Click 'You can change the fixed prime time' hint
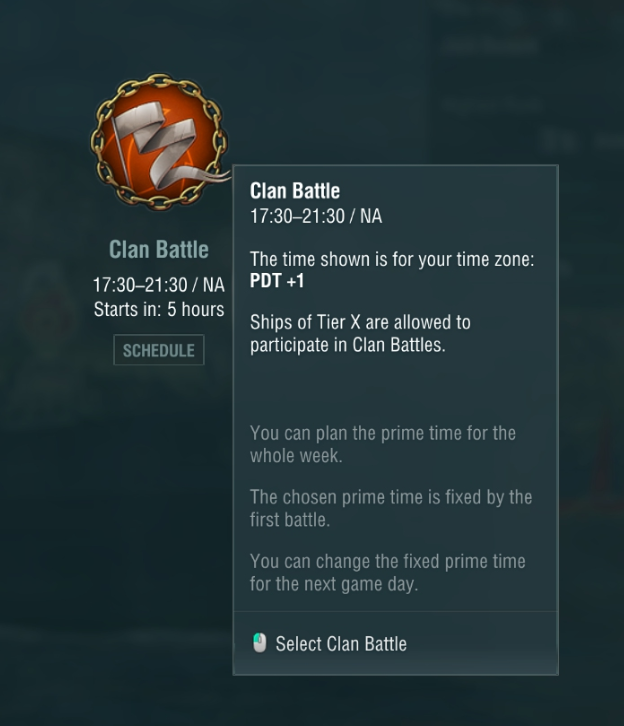The image size is (624, 726). [387, 561]
